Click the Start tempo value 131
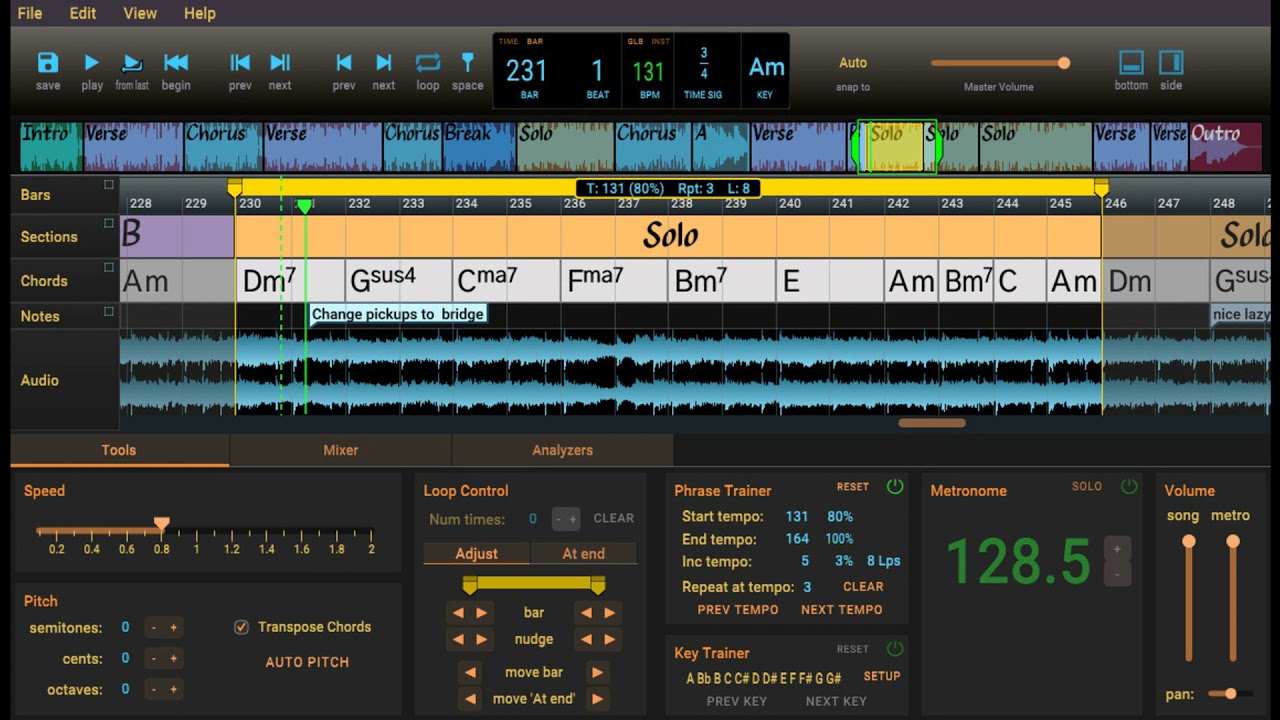 (796, 517)
